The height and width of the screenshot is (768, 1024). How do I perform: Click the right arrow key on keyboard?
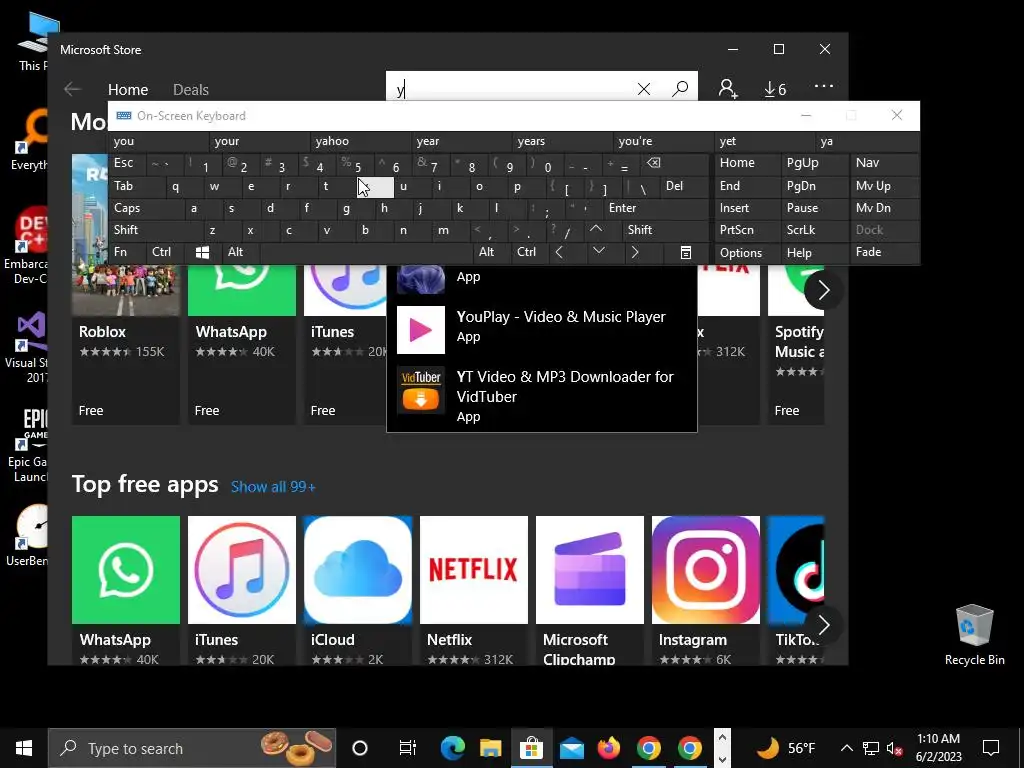point(635,252)
